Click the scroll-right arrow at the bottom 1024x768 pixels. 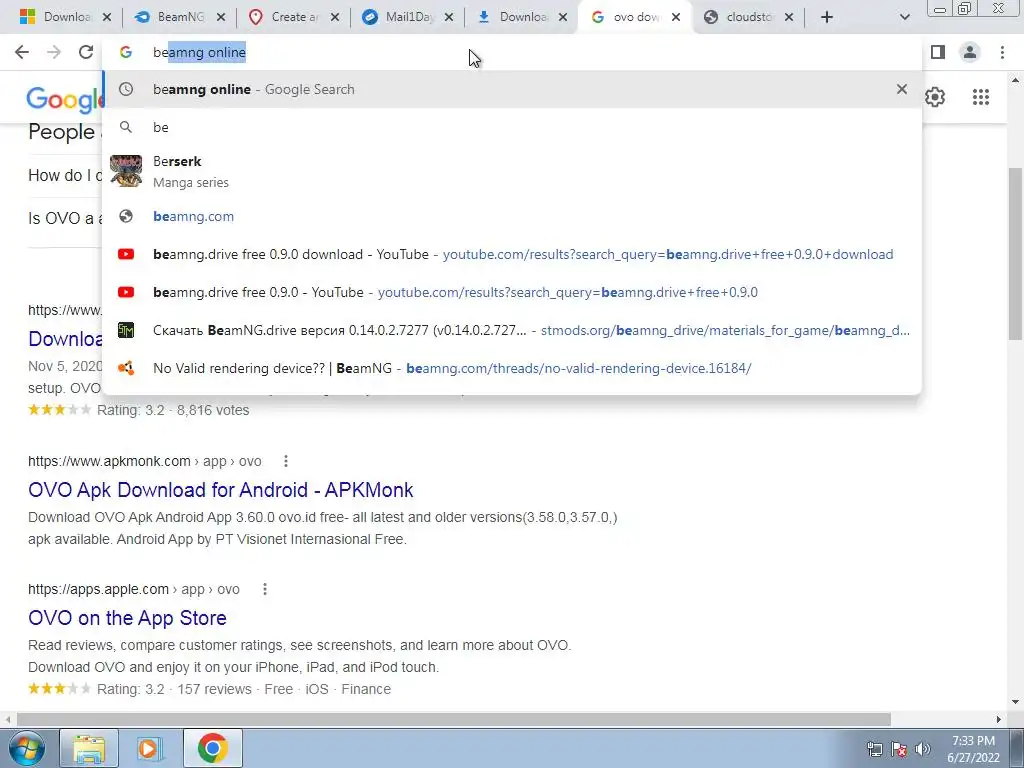coord(999,719)
